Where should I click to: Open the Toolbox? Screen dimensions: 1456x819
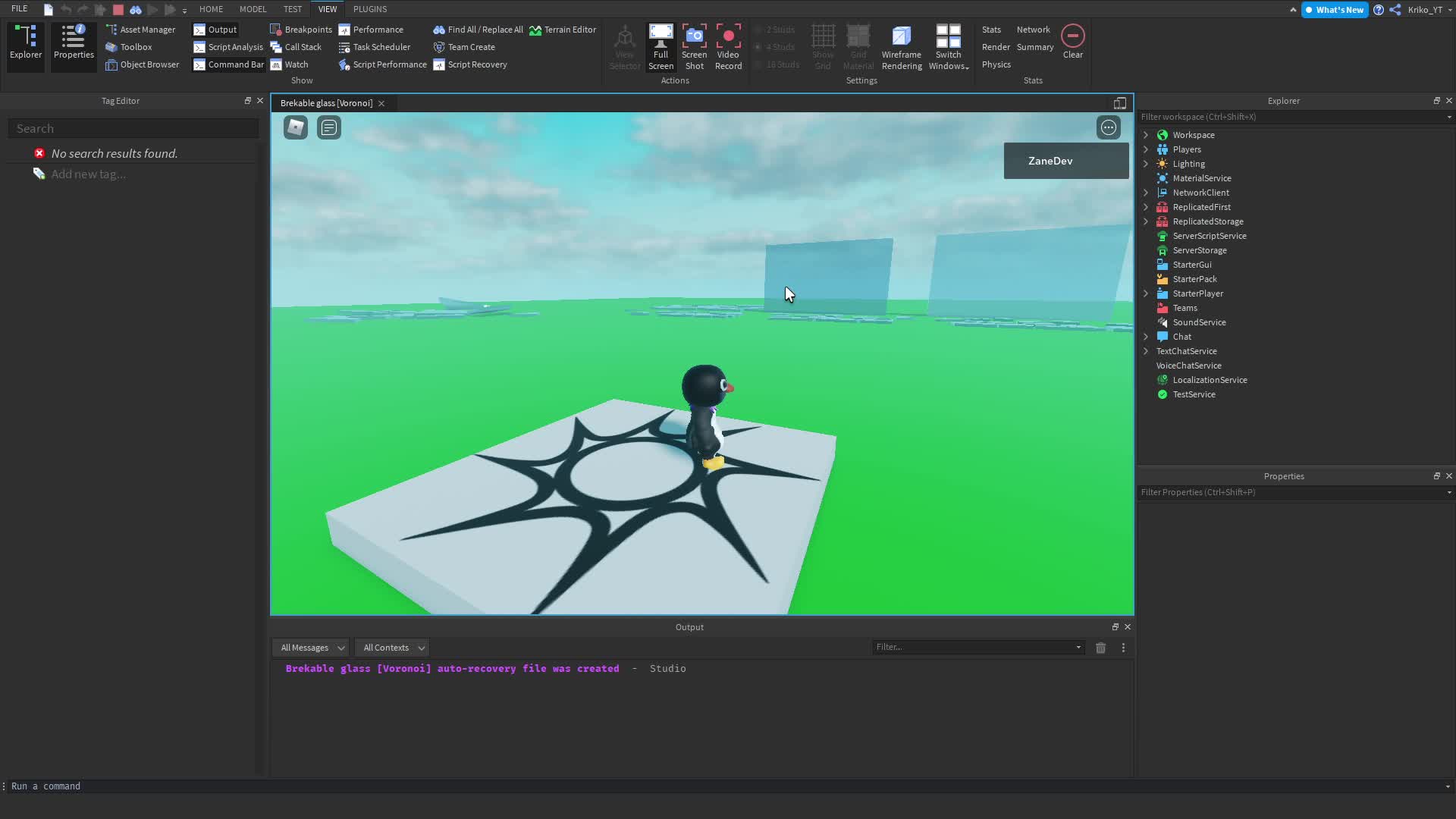pyautogui.click(x=135, y=46)
